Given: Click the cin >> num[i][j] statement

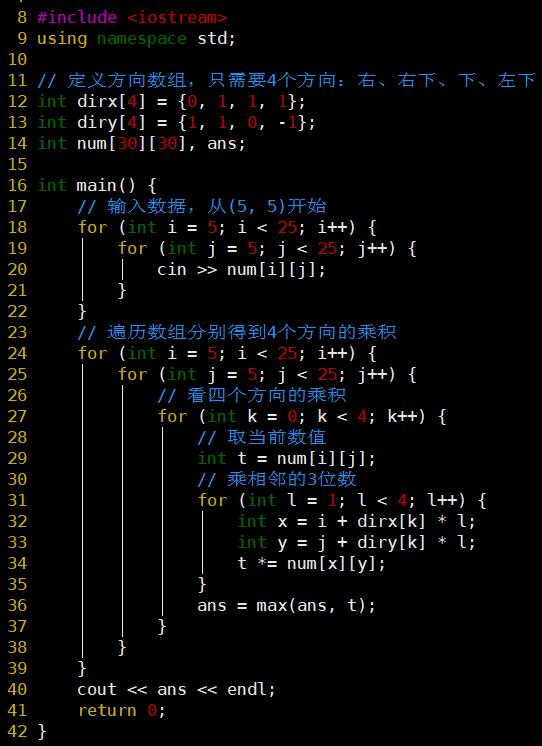Looking at the screenshot, I should 242,269.
